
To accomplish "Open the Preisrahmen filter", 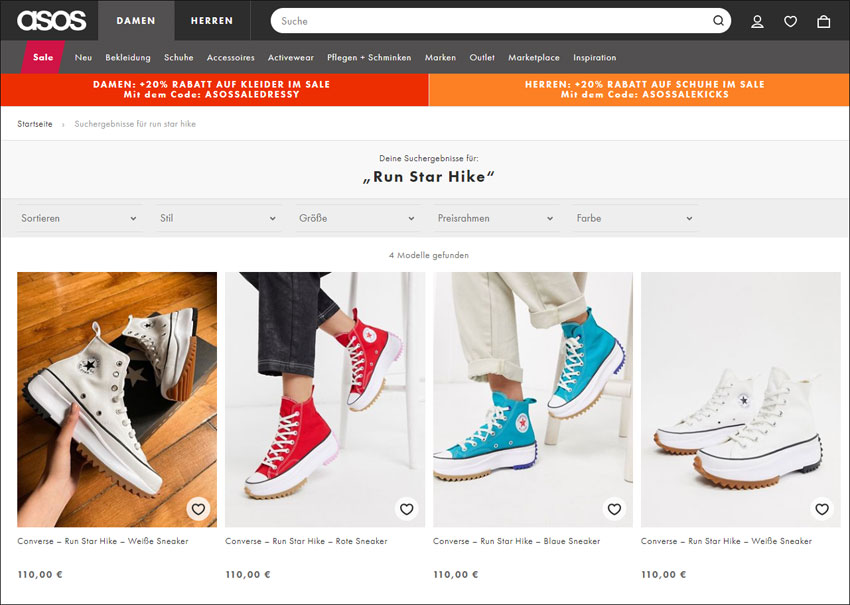I will click(495, 218).
